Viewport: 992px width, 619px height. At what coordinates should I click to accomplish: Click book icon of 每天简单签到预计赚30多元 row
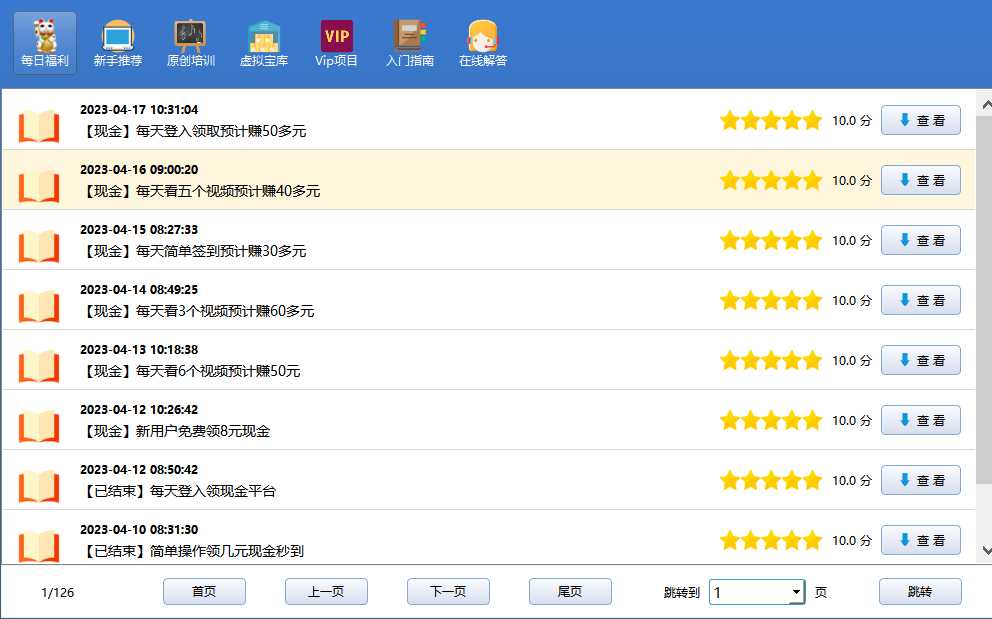pos(39,246)
